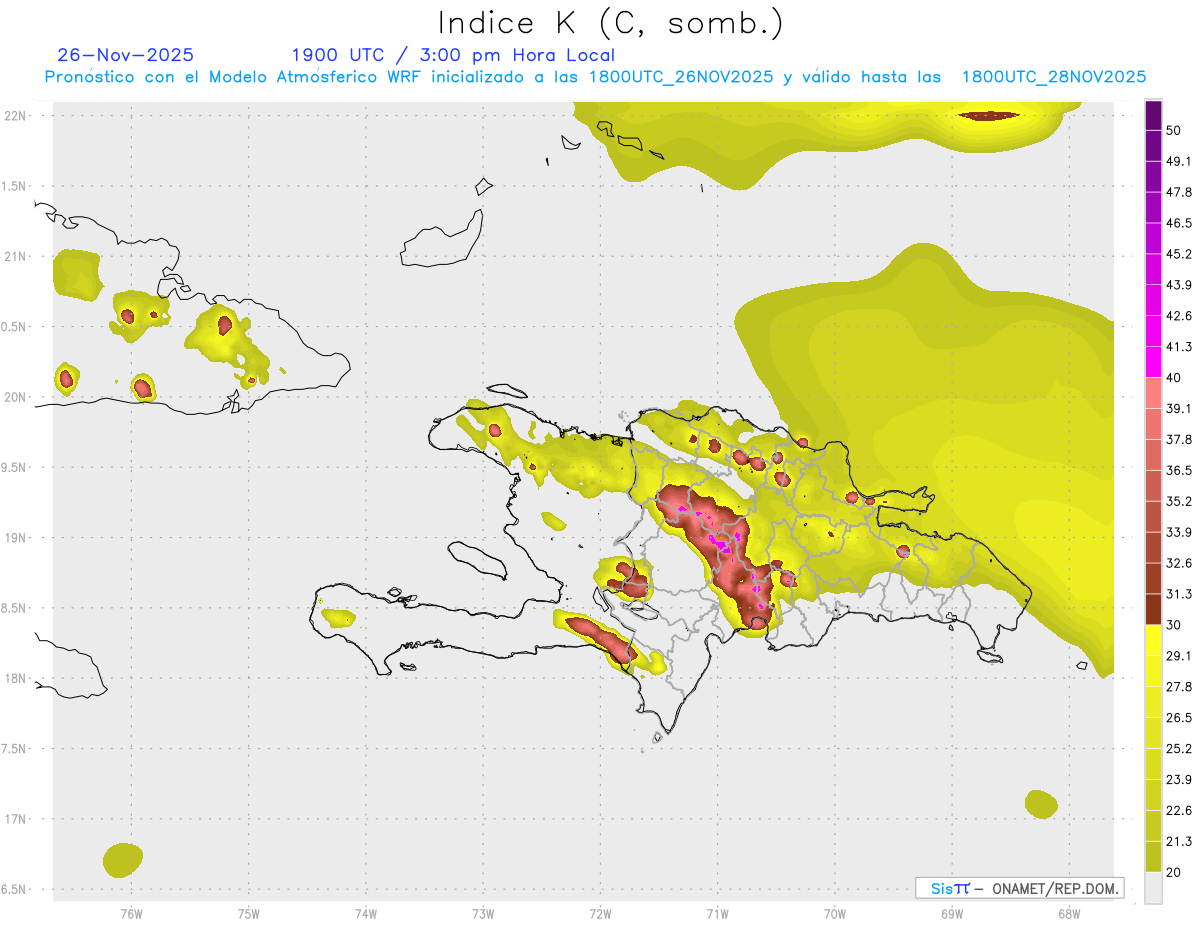The width and height of the screenshot is (1200, 927).
Task: Click the colorbar value 46.5
Action: 1179,223
